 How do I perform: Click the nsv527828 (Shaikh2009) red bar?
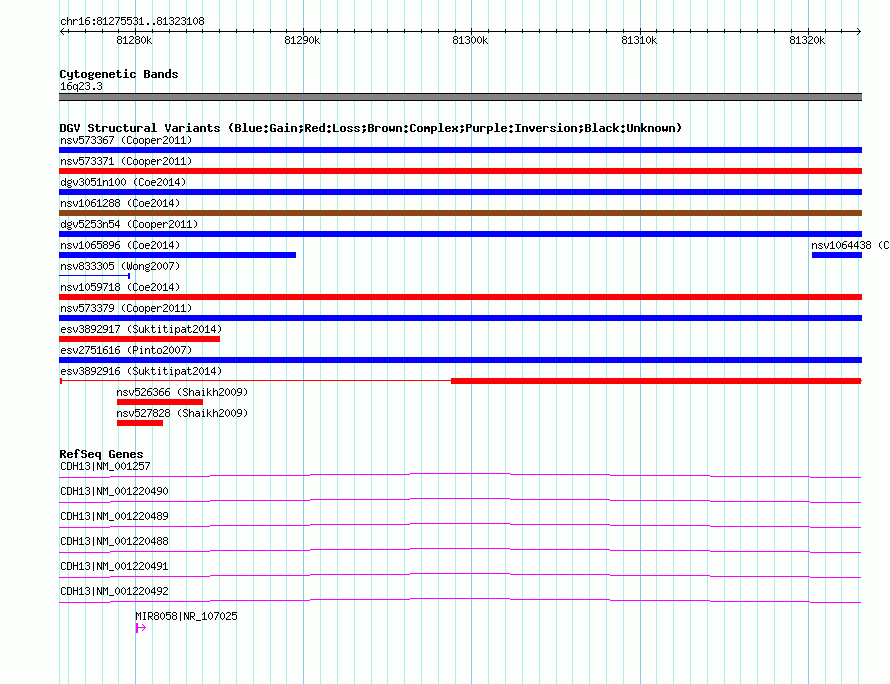[x=140, y=423]
